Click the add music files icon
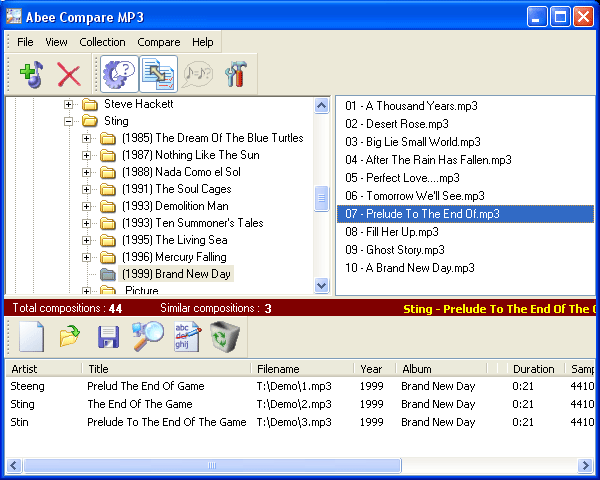 click(x=32, y=74)
